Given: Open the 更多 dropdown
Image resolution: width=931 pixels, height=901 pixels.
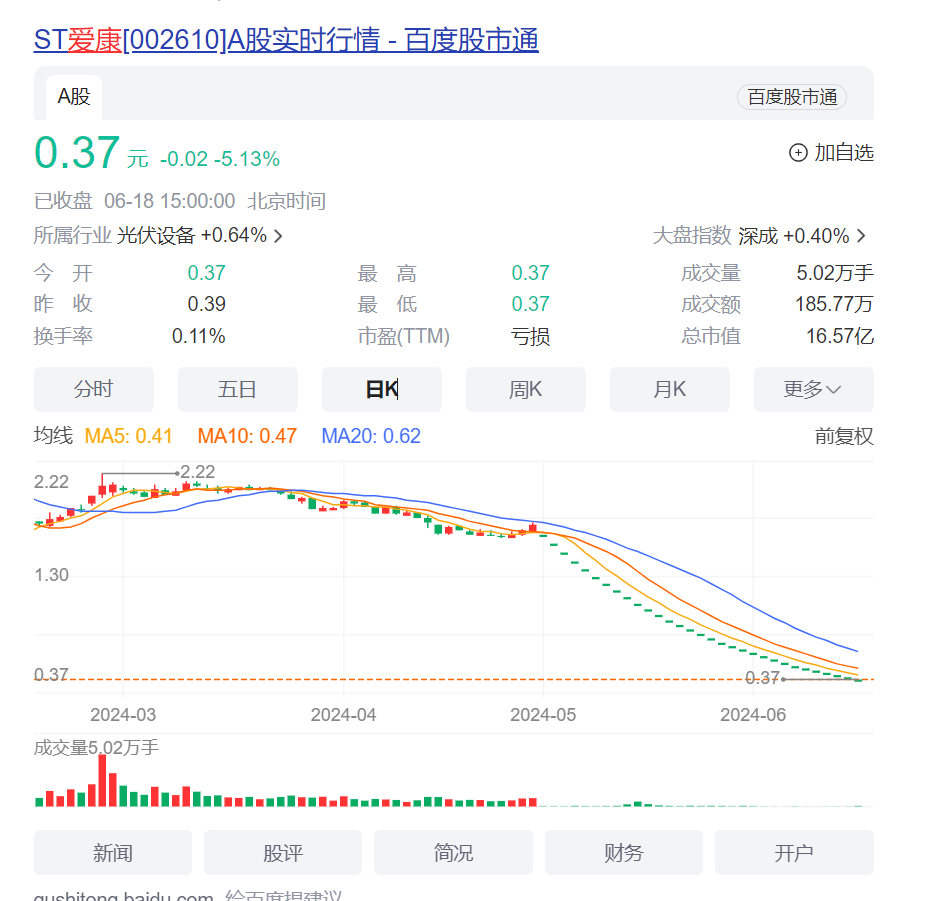Looking at the screenshot, I should pos(813,390).
